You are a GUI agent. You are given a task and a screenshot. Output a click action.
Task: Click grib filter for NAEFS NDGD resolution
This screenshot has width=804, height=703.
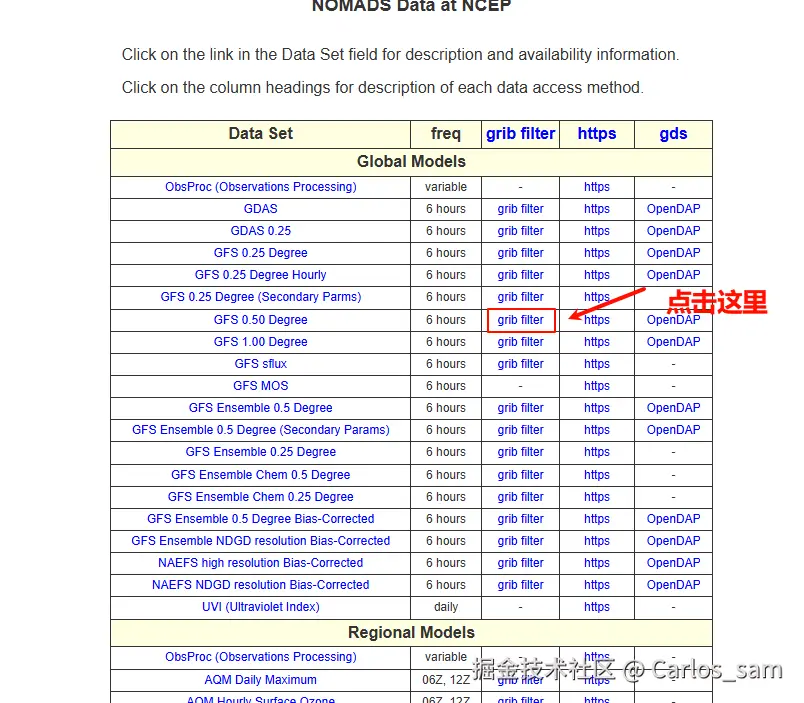520,585
